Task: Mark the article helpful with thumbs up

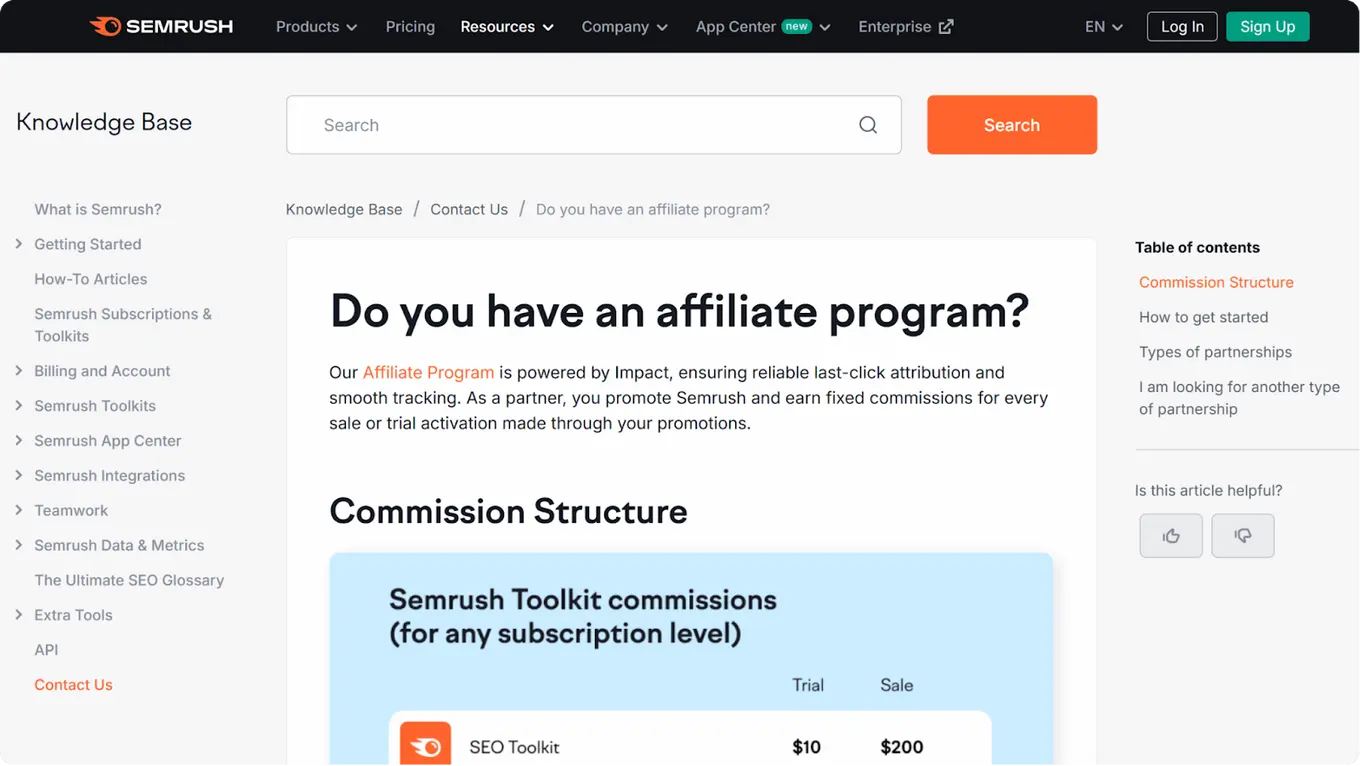Action: (x=1170, y=535)
